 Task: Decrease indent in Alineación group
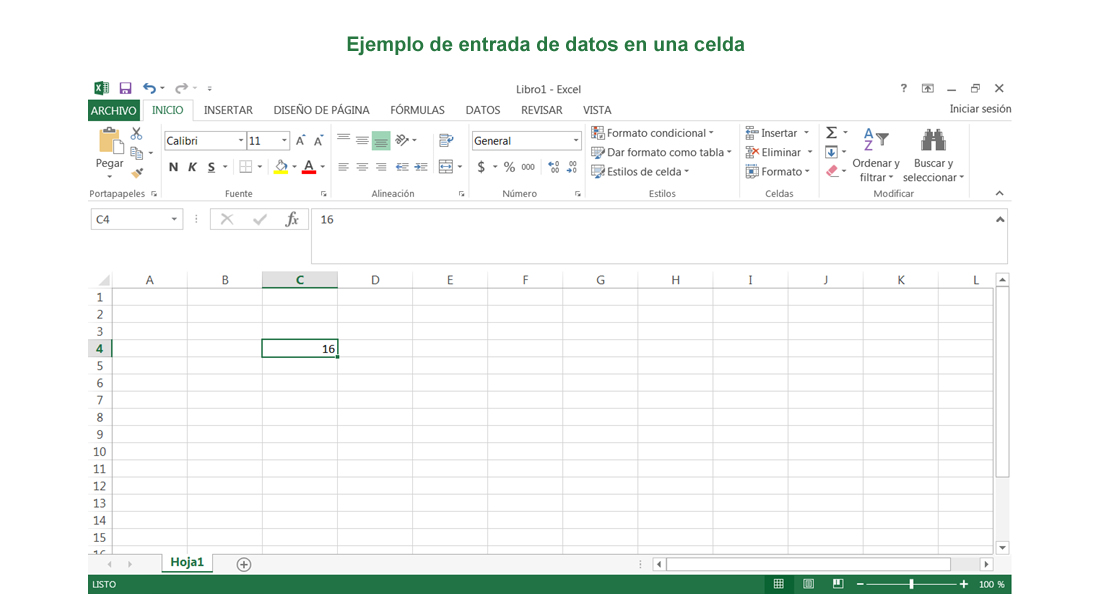click(402, 167)
